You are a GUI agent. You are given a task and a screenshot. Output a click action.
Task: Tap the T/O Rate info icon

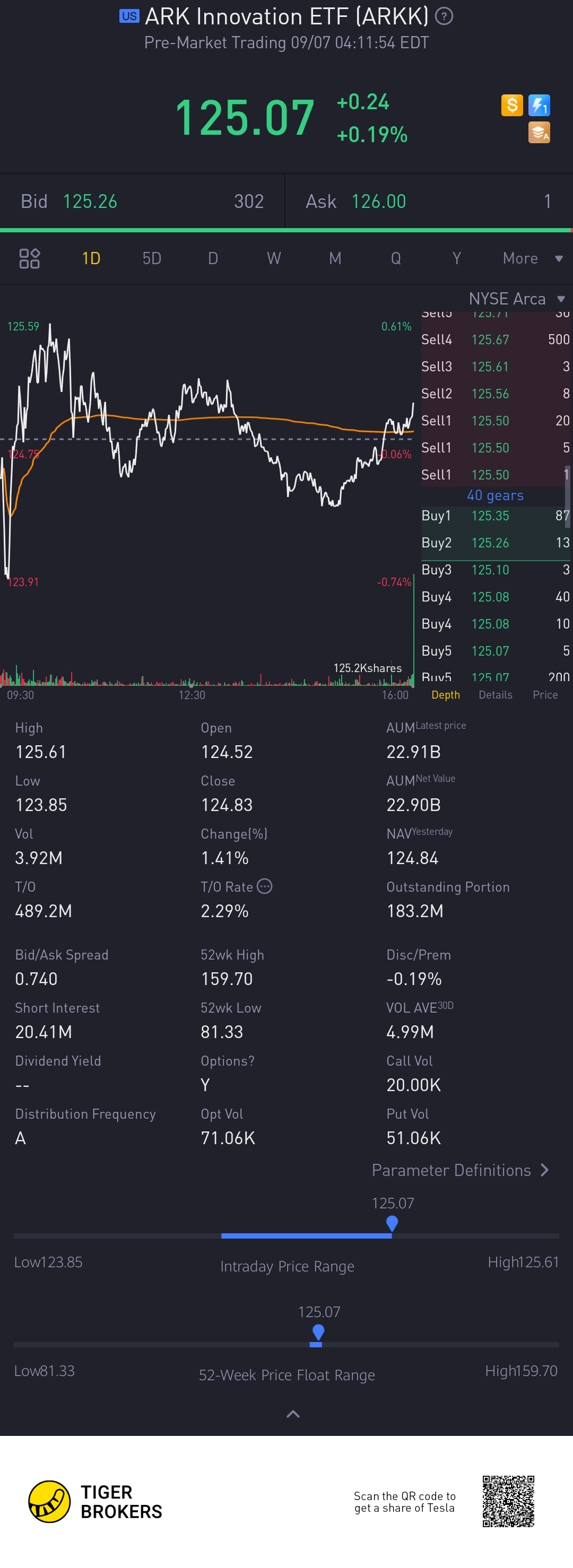(x=264, y=886)
